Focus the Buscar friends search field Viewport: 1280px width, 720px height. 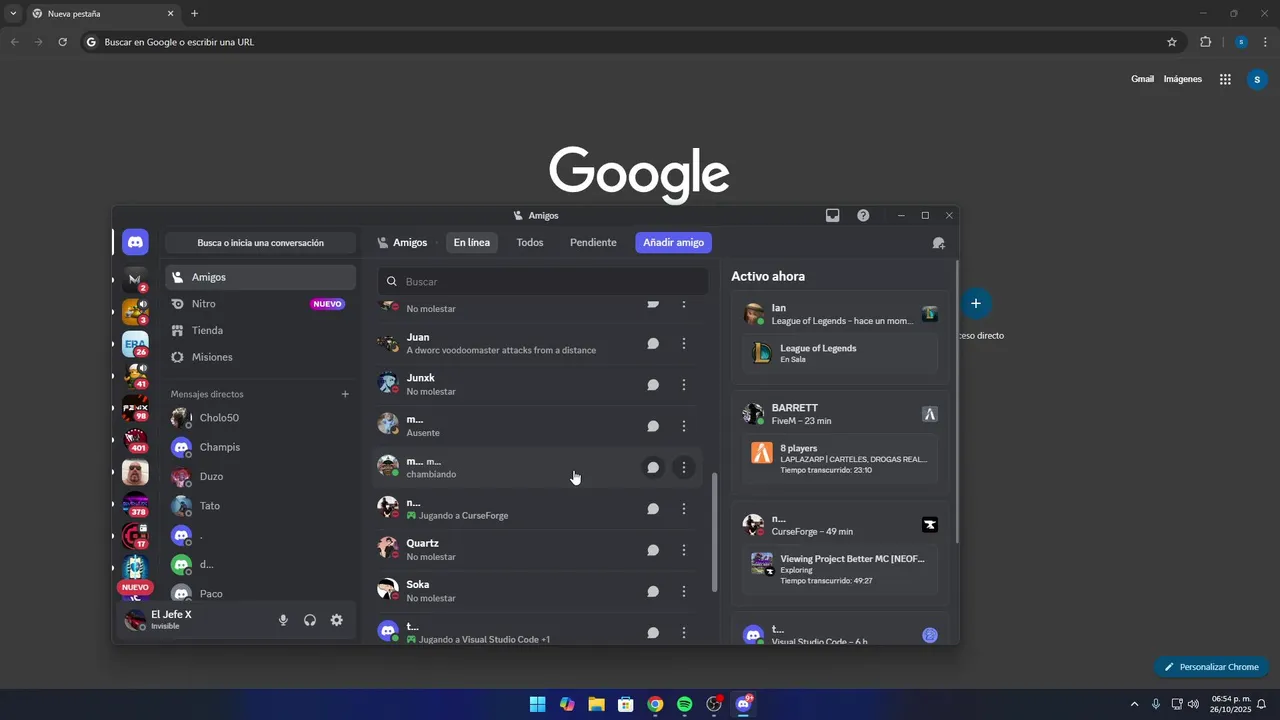coord(543,282)
